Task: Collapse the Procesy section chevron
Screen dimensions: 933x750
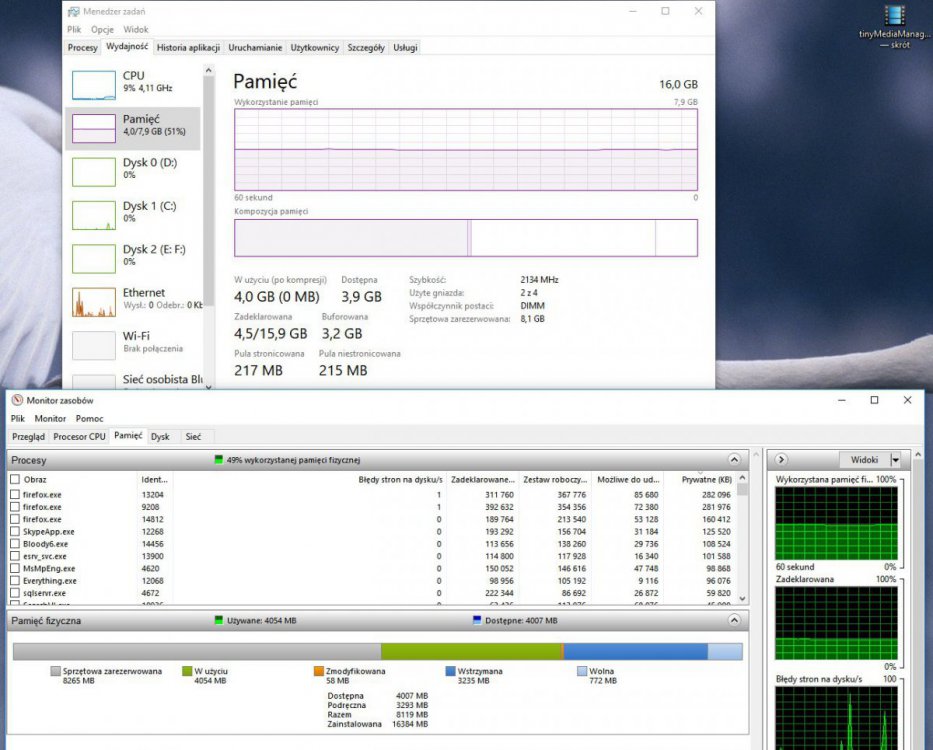Action: coord(735,460)
